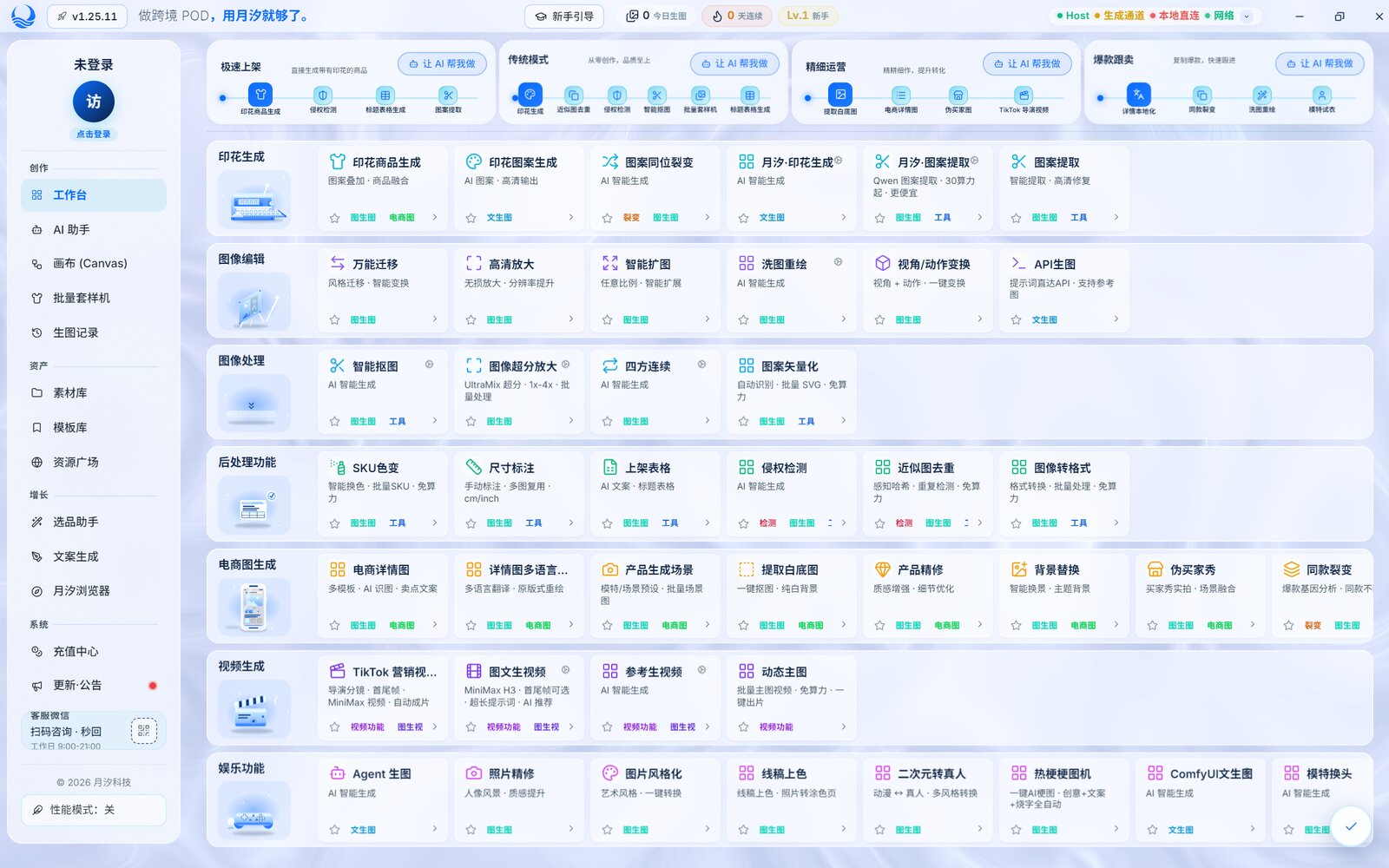Click the v1.25.11 version badge
The image size is (1389, 868).
click(87, 16)
